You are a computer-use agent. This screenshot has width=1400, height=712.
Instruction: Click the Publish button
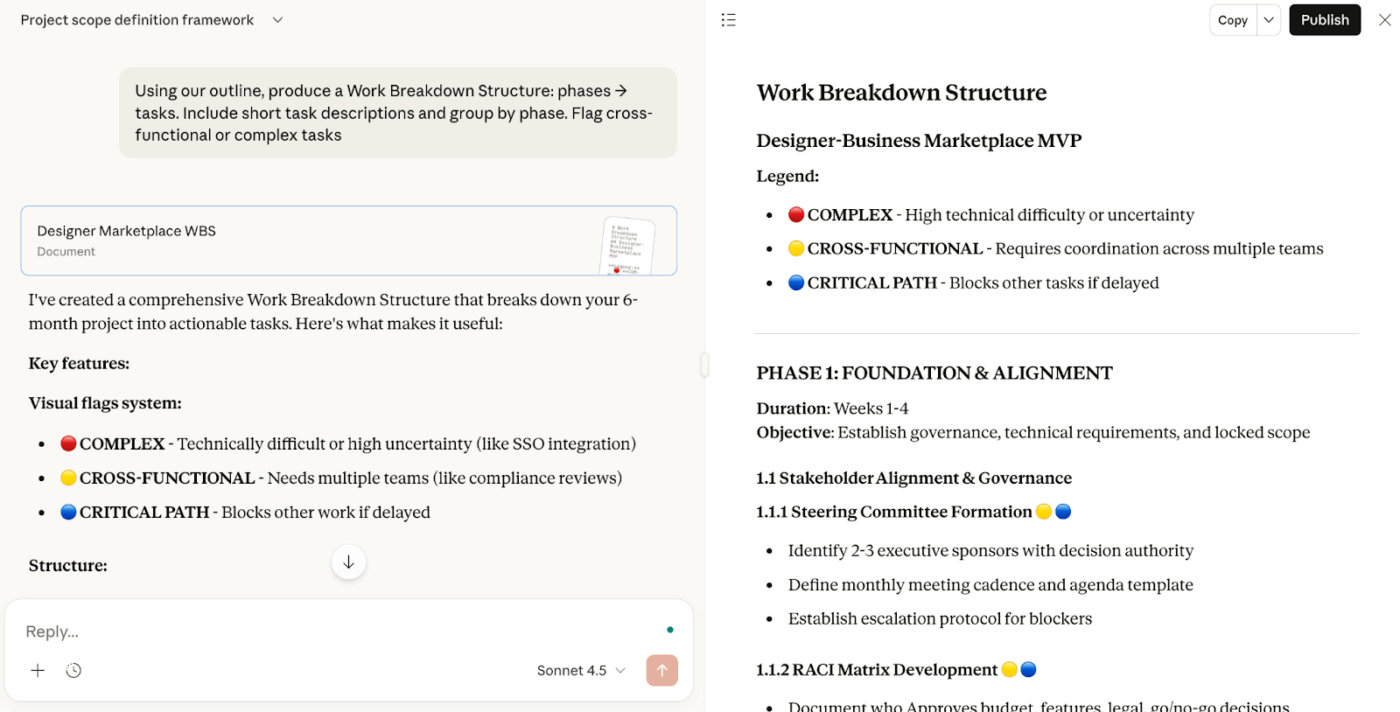point(1324,19)
